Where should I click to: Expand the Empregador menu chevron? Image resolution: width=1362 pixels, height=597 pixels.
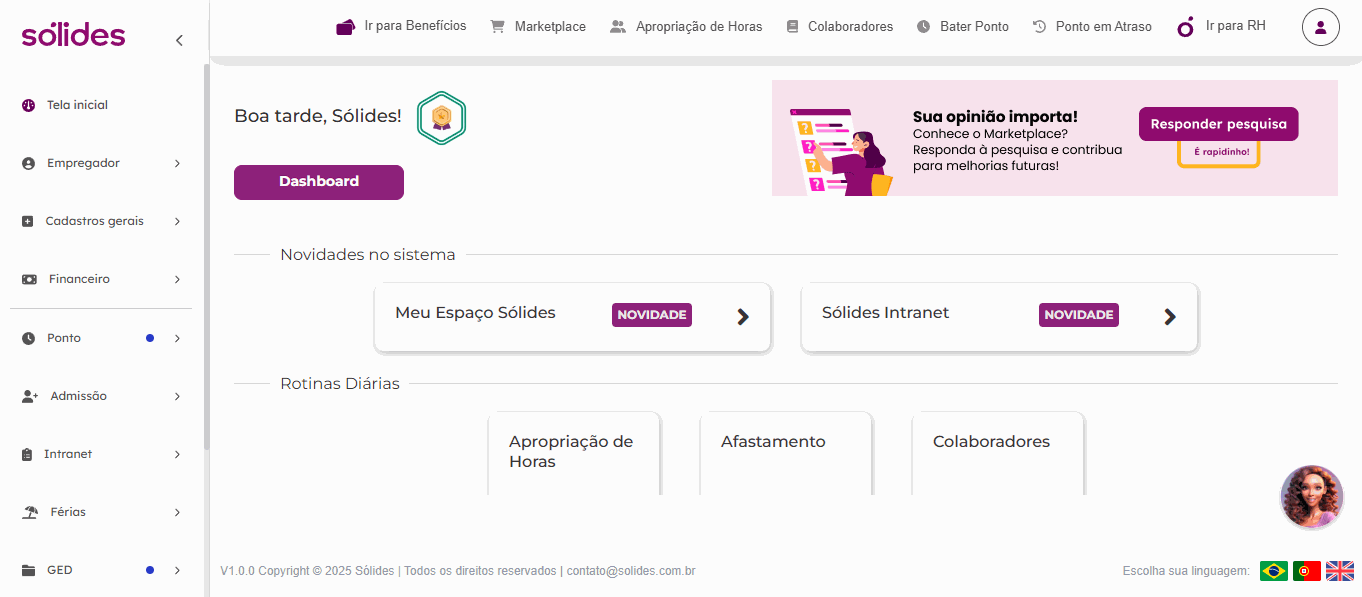tap(177, 163)
